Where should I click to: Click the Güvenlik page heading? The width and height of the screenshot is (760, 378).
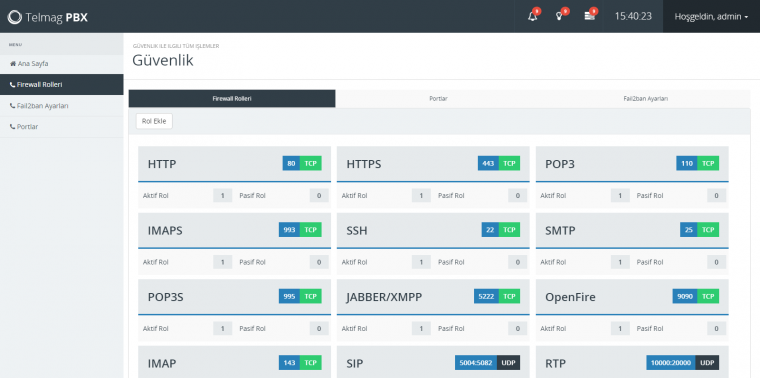[x=163, y=61]
